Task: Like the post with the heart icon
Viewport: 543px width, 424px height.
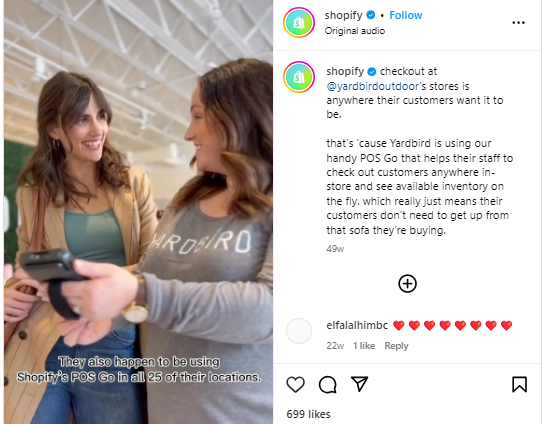Action: tap(295, 384)
